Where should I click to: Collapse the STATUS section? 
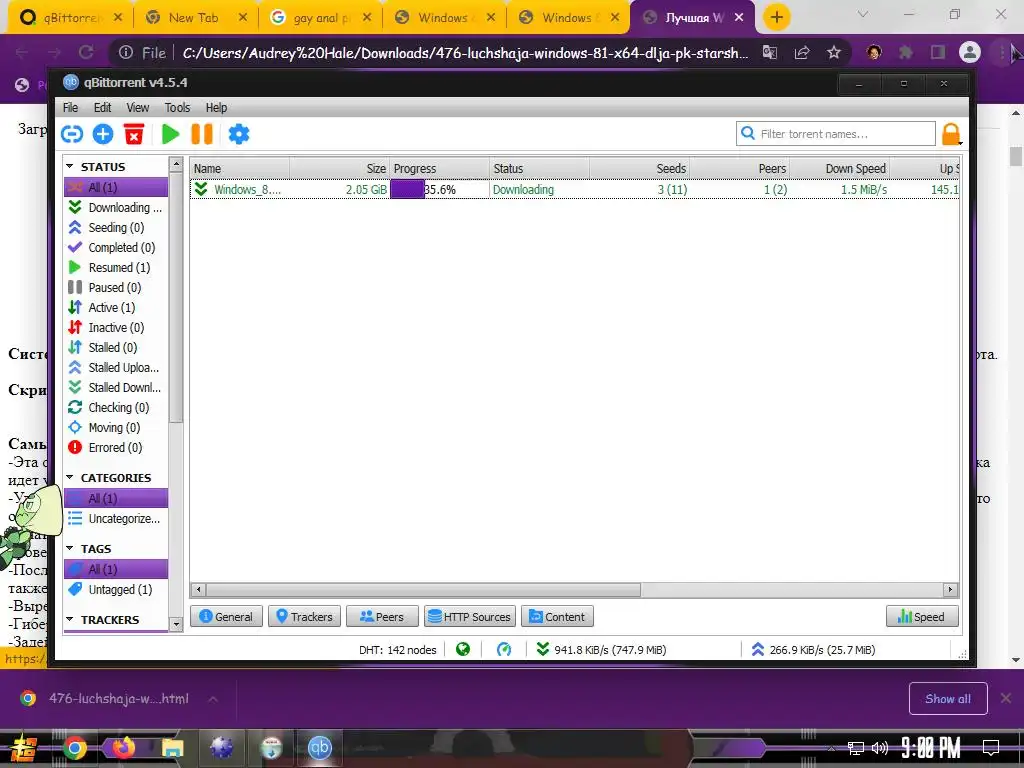[x=70, y=167]
